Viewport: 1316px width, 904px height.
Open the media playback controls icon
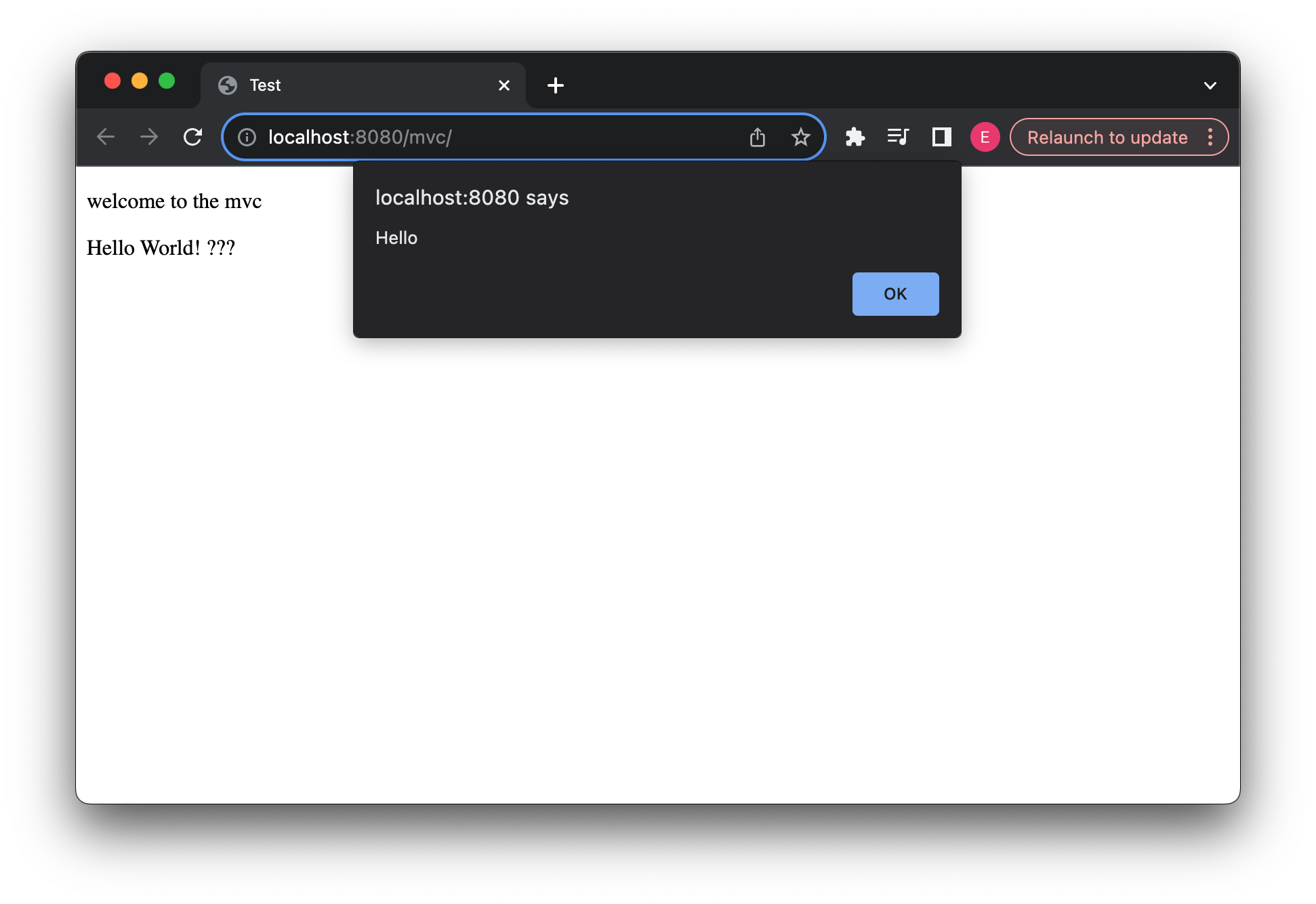coord(898,136)
